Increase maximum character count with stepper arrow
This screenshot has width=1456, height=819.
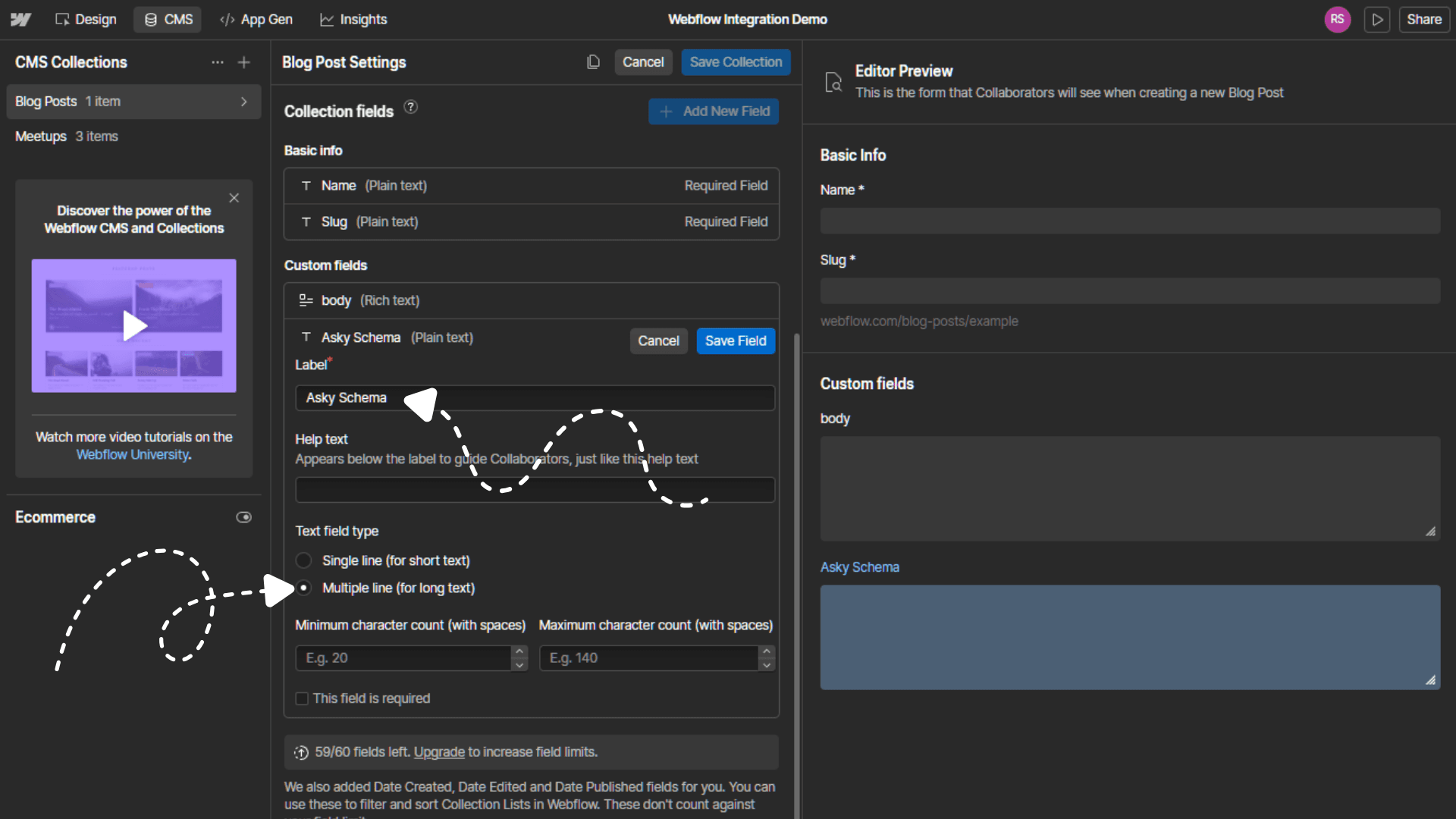pyautogui.click(x=767, y=651)
